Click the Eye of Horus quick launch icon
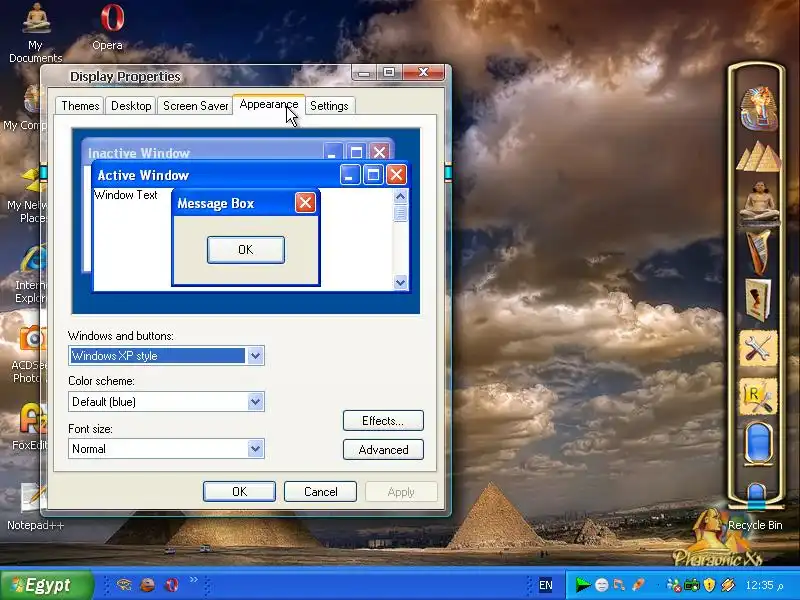Image resolution: width=800 pixels, height=600 pixels. point(124,585)
